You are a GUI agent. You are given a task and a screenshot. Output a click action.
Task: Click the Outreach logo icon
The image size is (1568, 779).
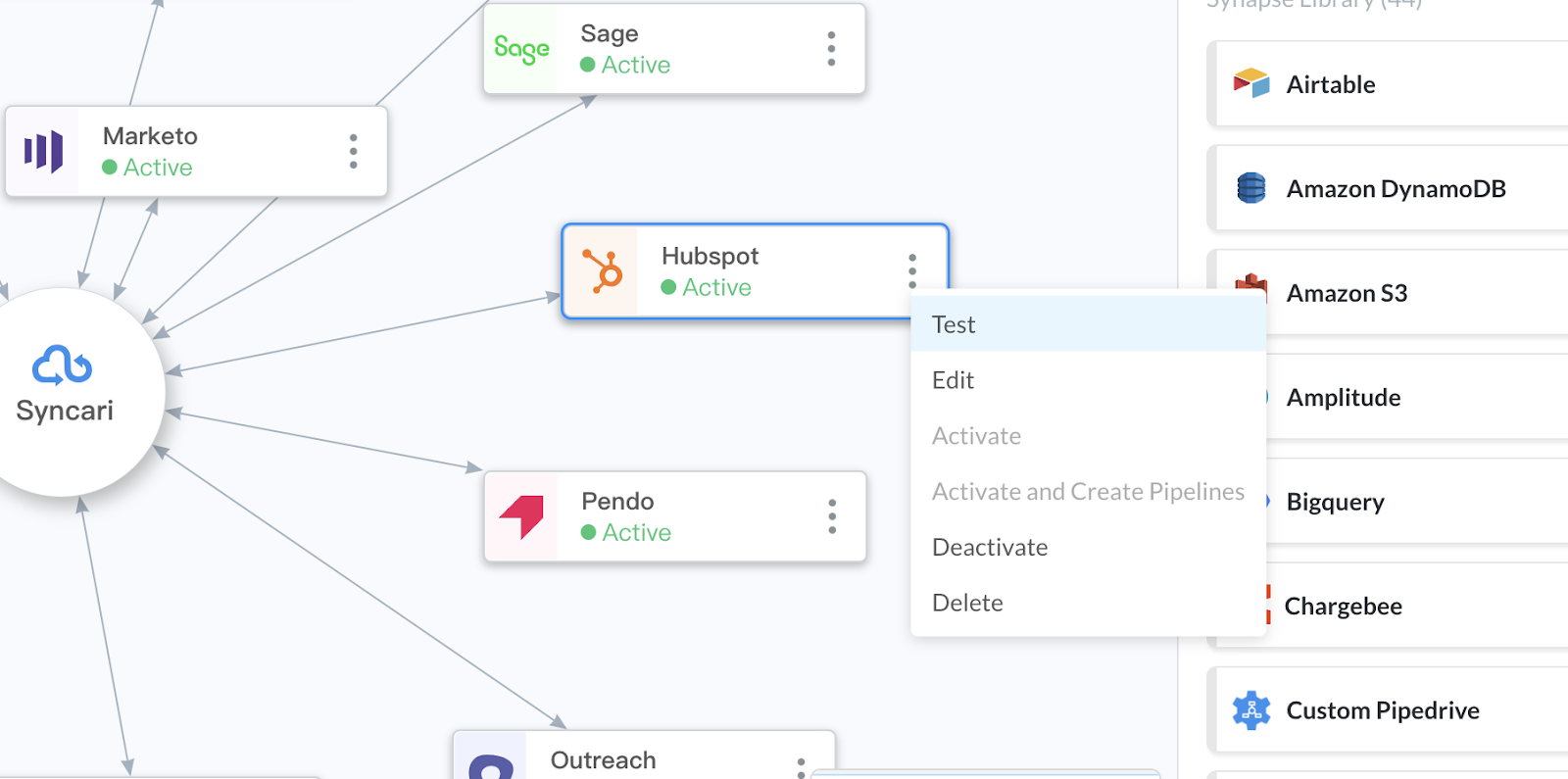491,766
